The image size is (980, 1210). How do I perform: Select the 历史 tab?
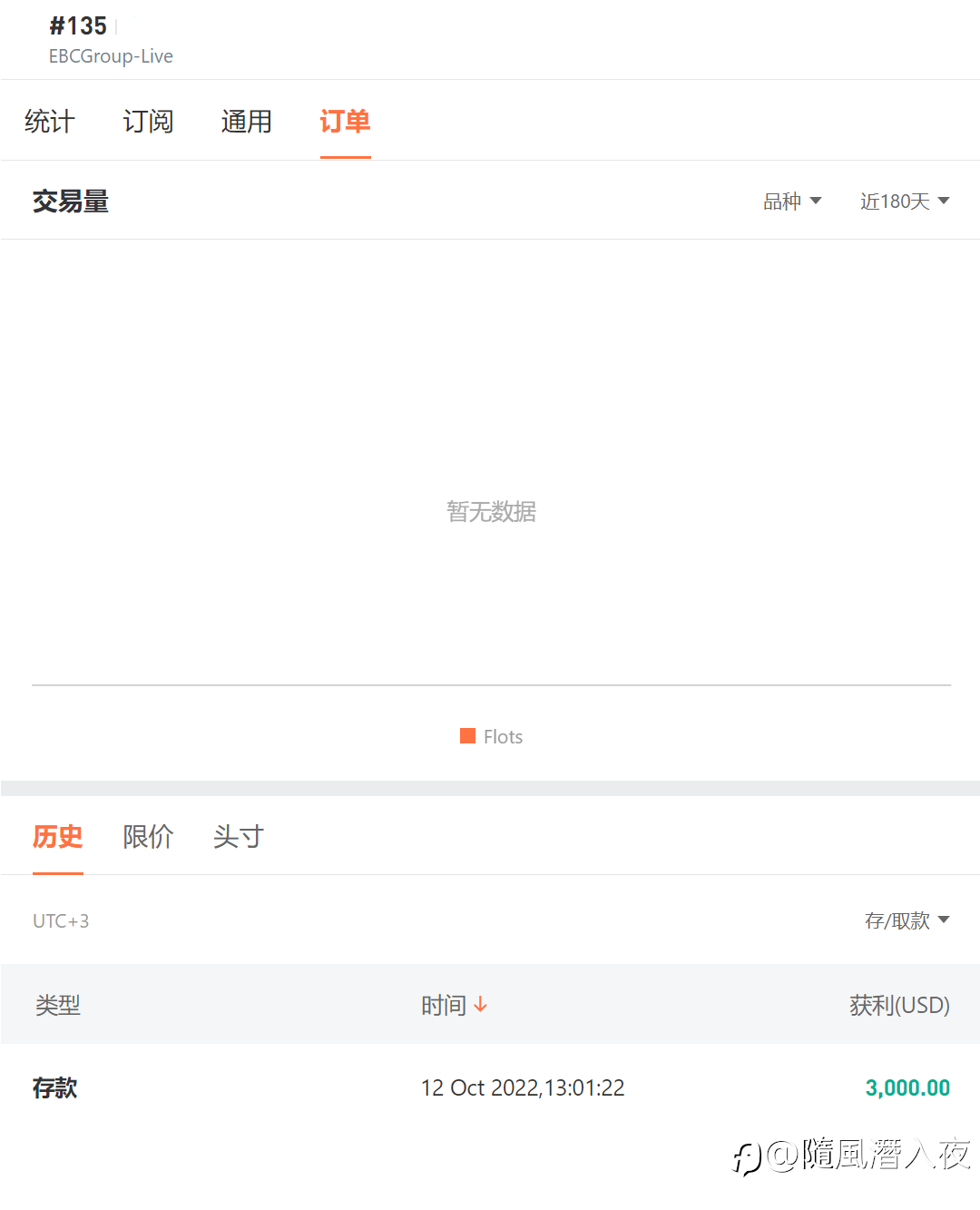58,836
